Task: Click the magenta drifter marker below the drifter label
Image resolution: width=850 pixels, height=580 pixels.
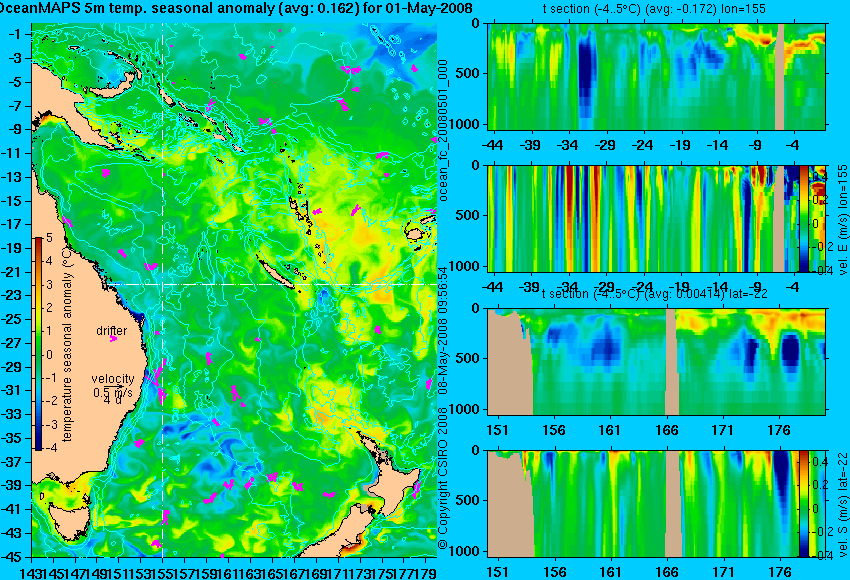Action: click(x=113, y=339)
